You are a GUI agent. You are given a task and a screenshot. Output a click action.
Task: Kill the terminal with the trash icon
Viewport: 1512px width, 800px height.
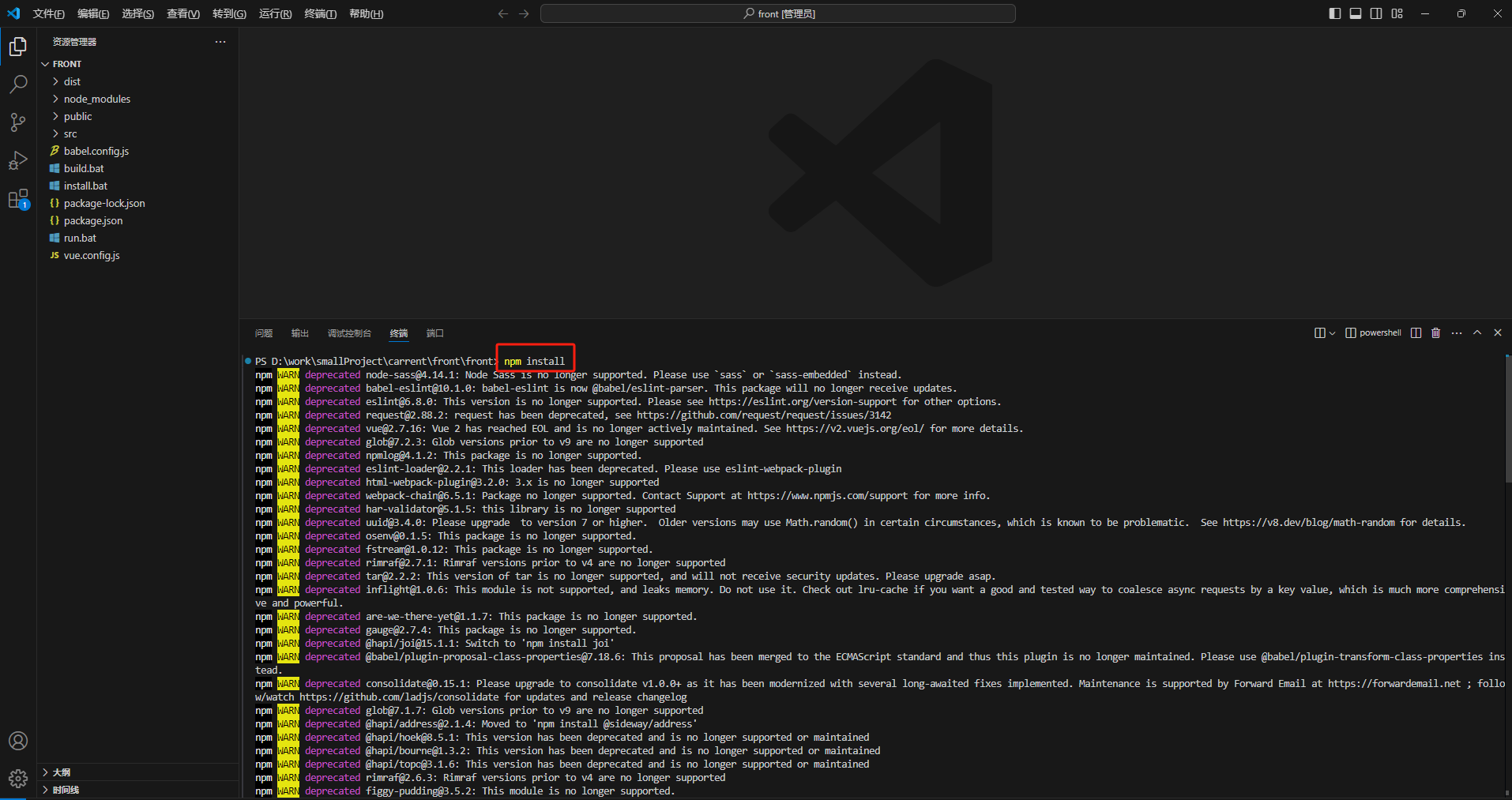pyautogui.click(x=1436, y=332)
